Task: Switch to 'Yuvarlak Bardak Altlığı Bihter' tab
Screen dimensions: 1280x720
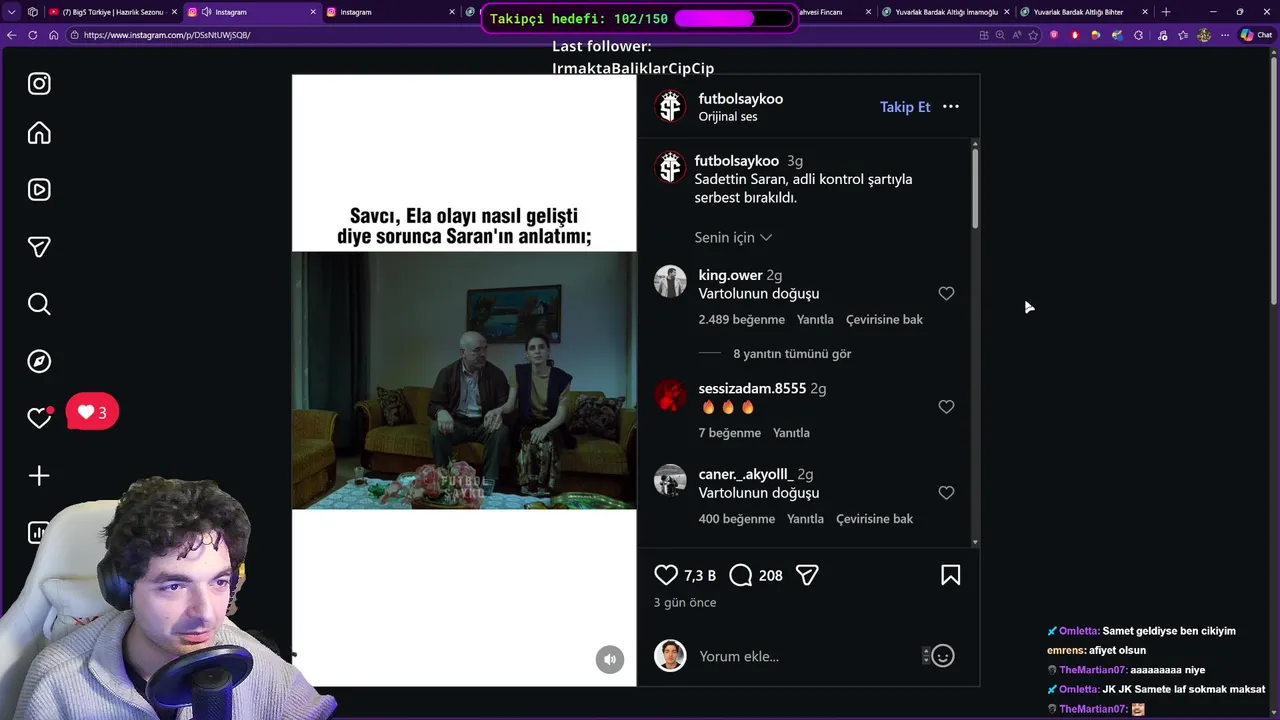Action: click(x=1083, y=12)
